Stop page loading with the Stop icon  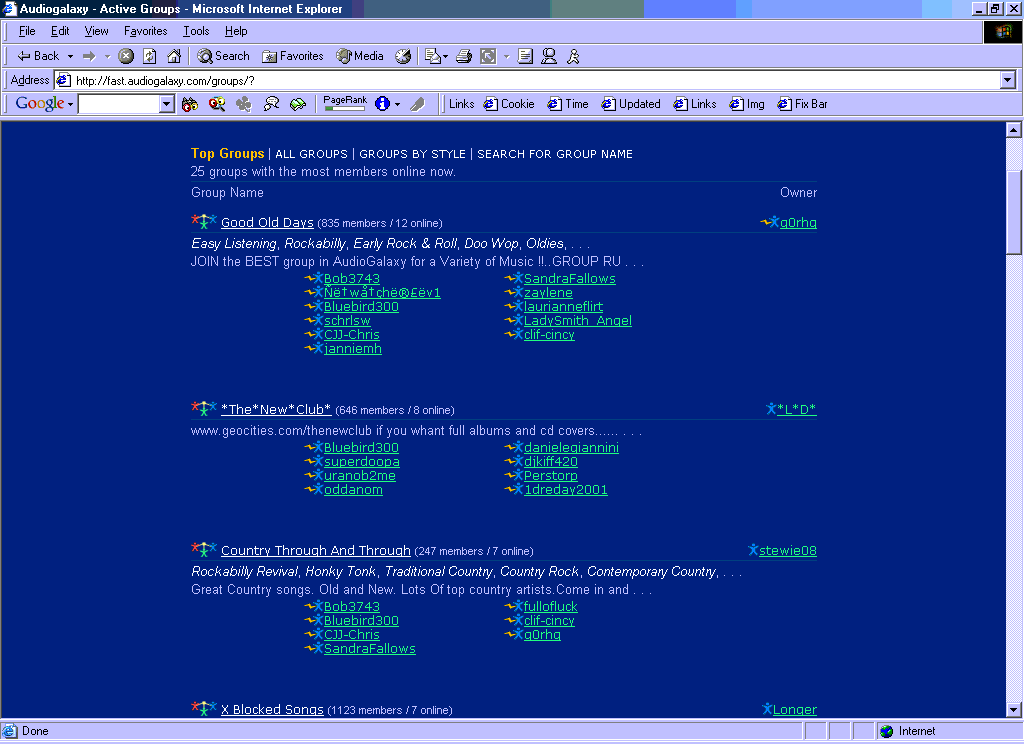tap(126, 56)
